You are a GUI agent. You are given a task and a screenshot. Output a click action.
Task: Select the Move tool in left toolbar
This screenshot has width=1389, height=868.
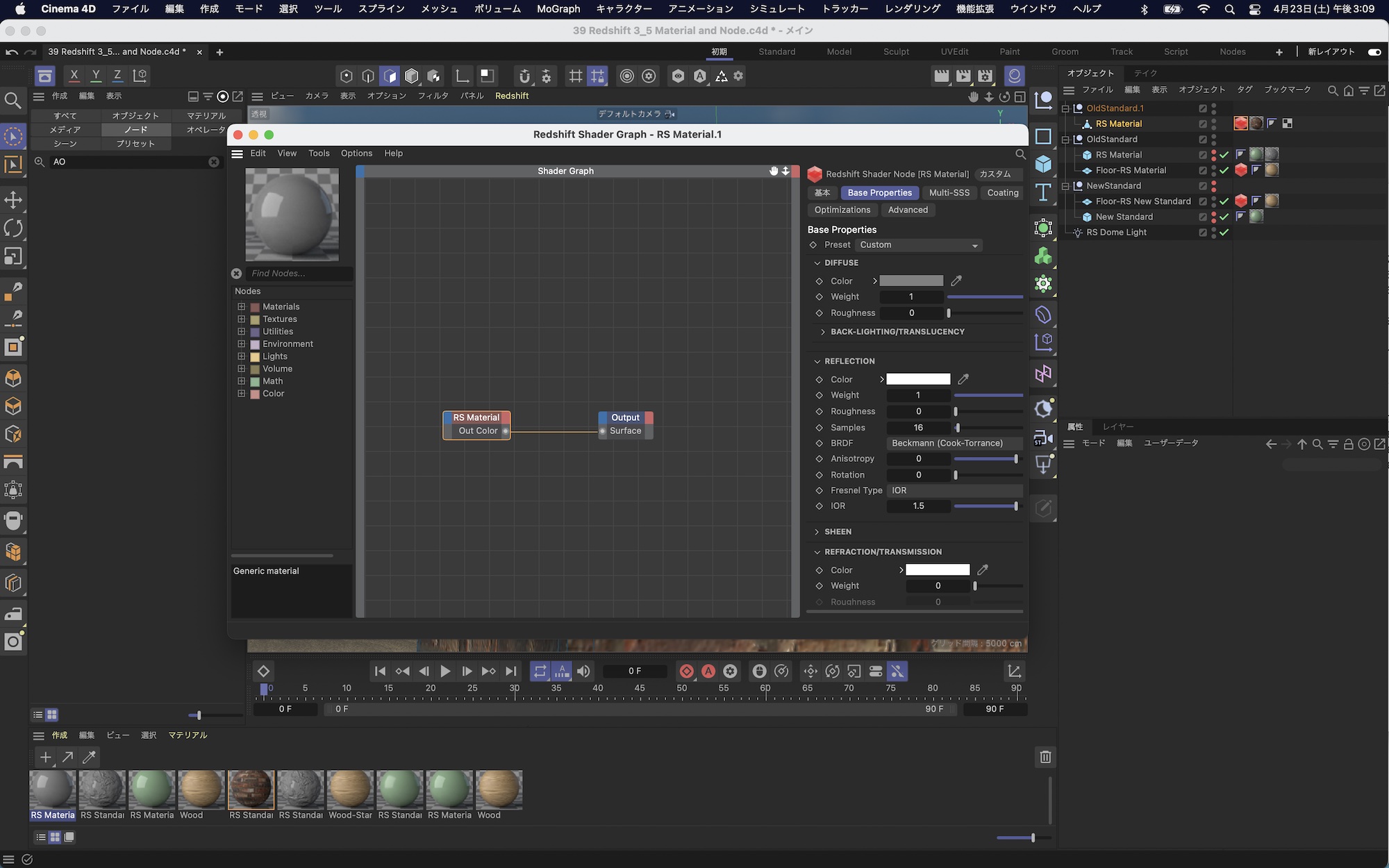(x=13, y=201)
